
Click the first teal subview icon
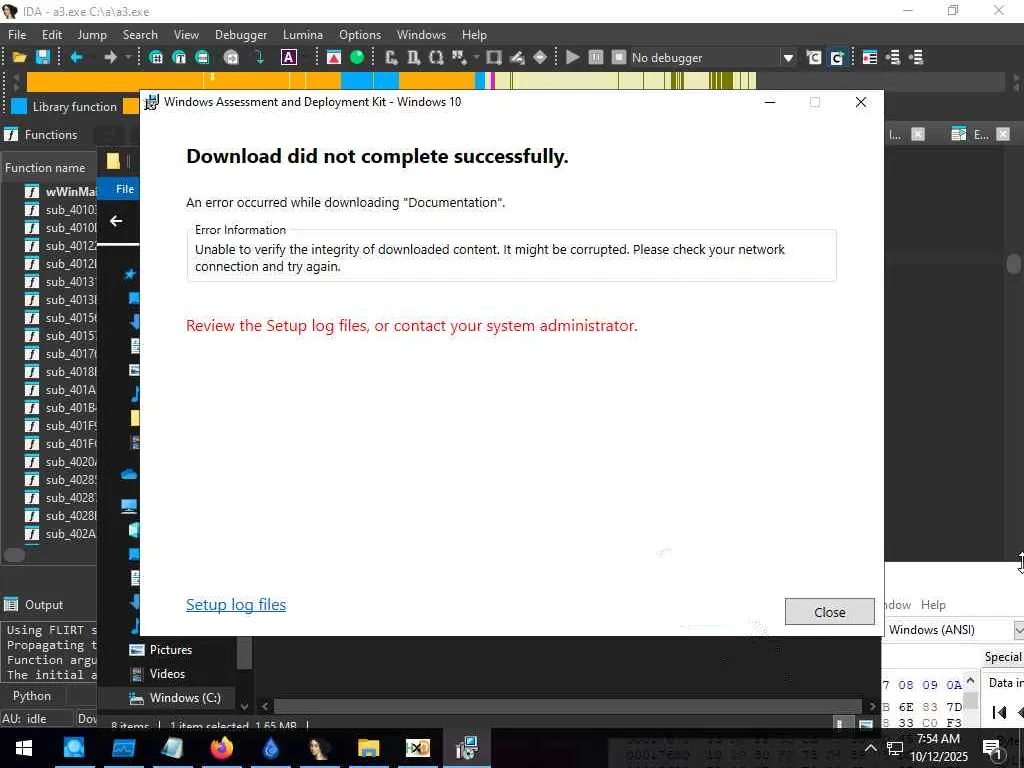point(155,57)
